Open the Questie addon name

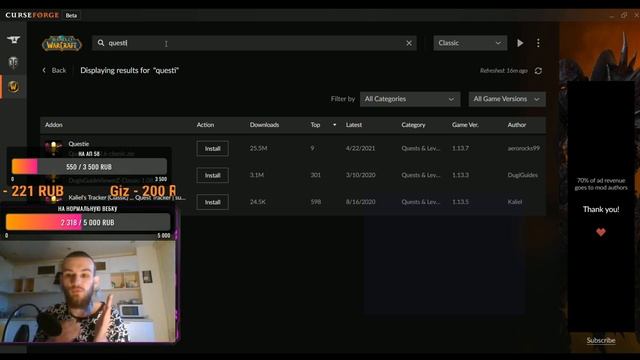(79, 144)
